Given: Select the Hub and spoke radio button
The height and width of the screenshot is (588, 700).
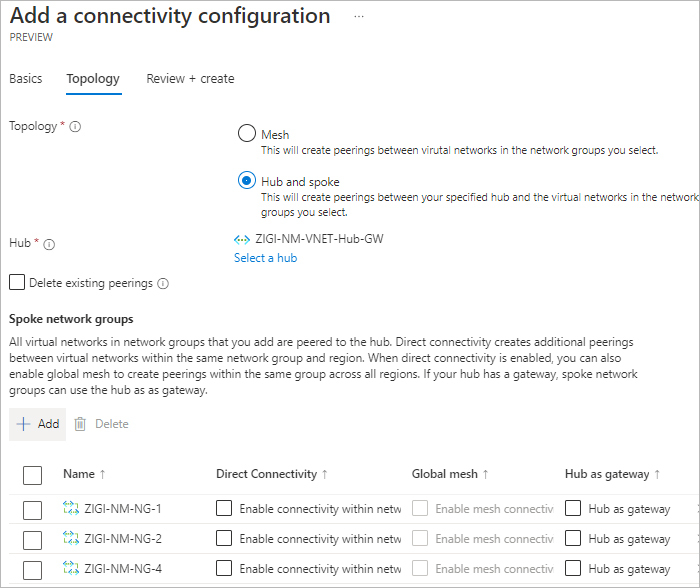Looking at the screenshot, I should point(246,180).
